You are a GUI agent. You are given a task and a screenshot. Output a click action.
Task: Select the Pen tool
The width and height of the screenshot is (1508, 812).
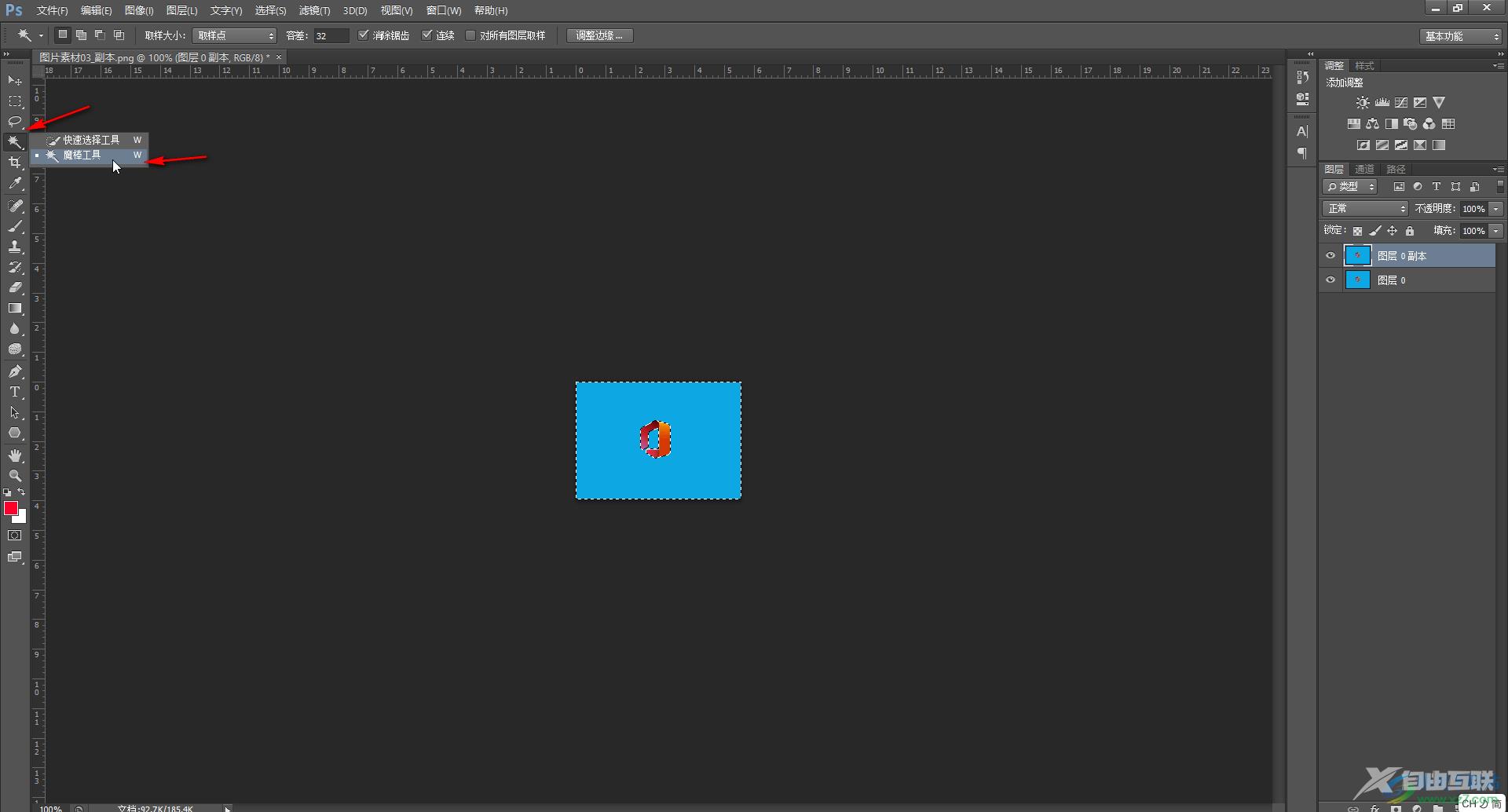click(x=15, y=371)
